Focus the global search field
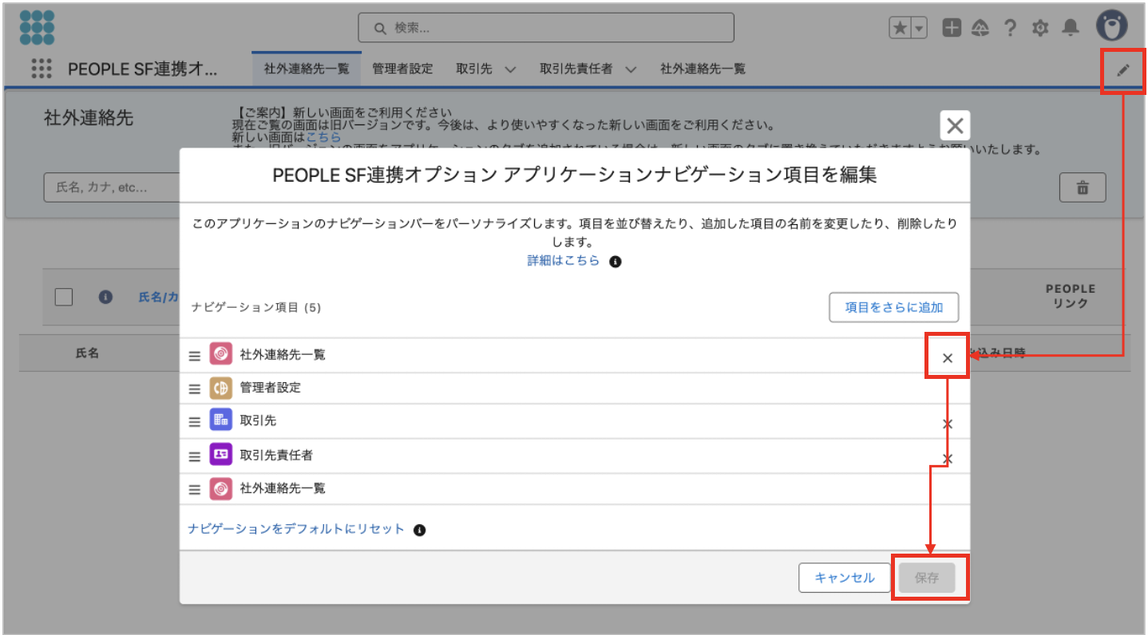This screenshot has width=1148, height=635. pos(546,28)
